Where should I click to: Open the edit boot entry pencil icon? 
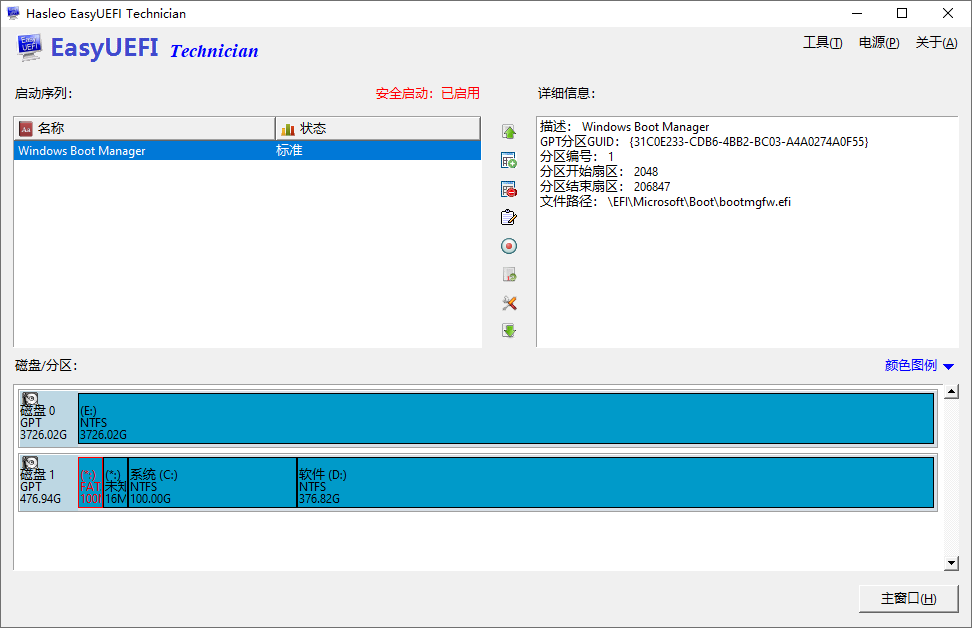point(509,217)
